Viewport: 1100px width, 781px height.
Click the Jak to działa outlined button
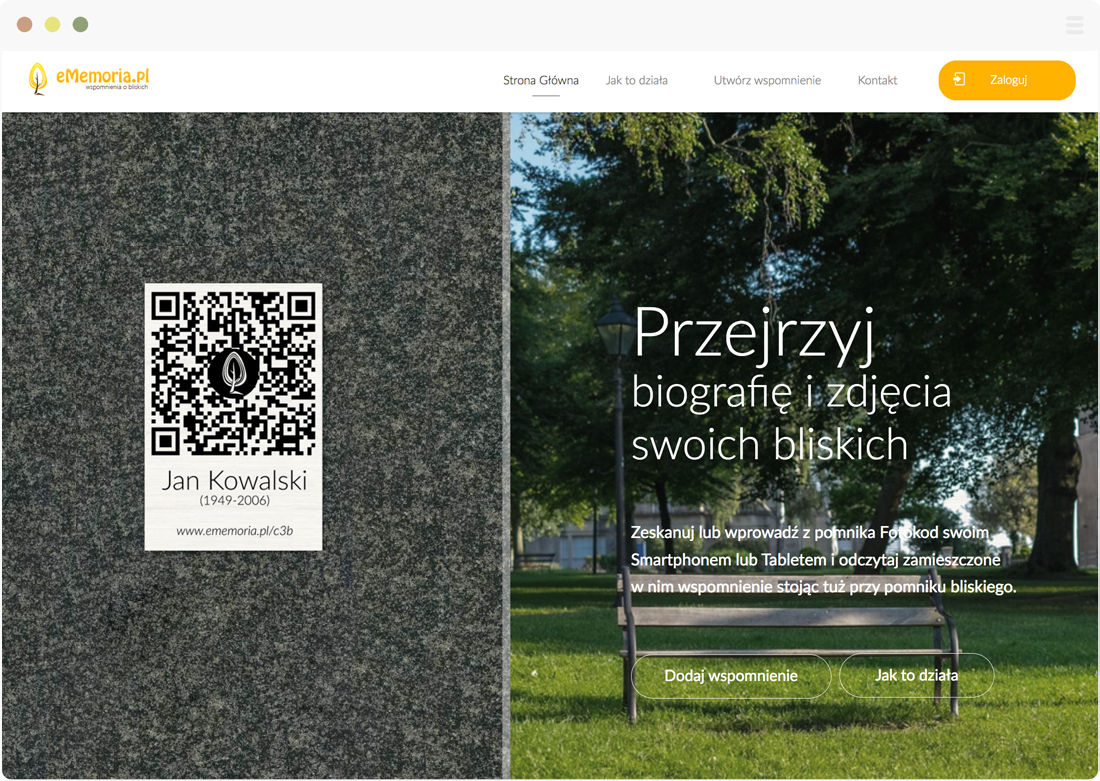(x=916, y=675)
